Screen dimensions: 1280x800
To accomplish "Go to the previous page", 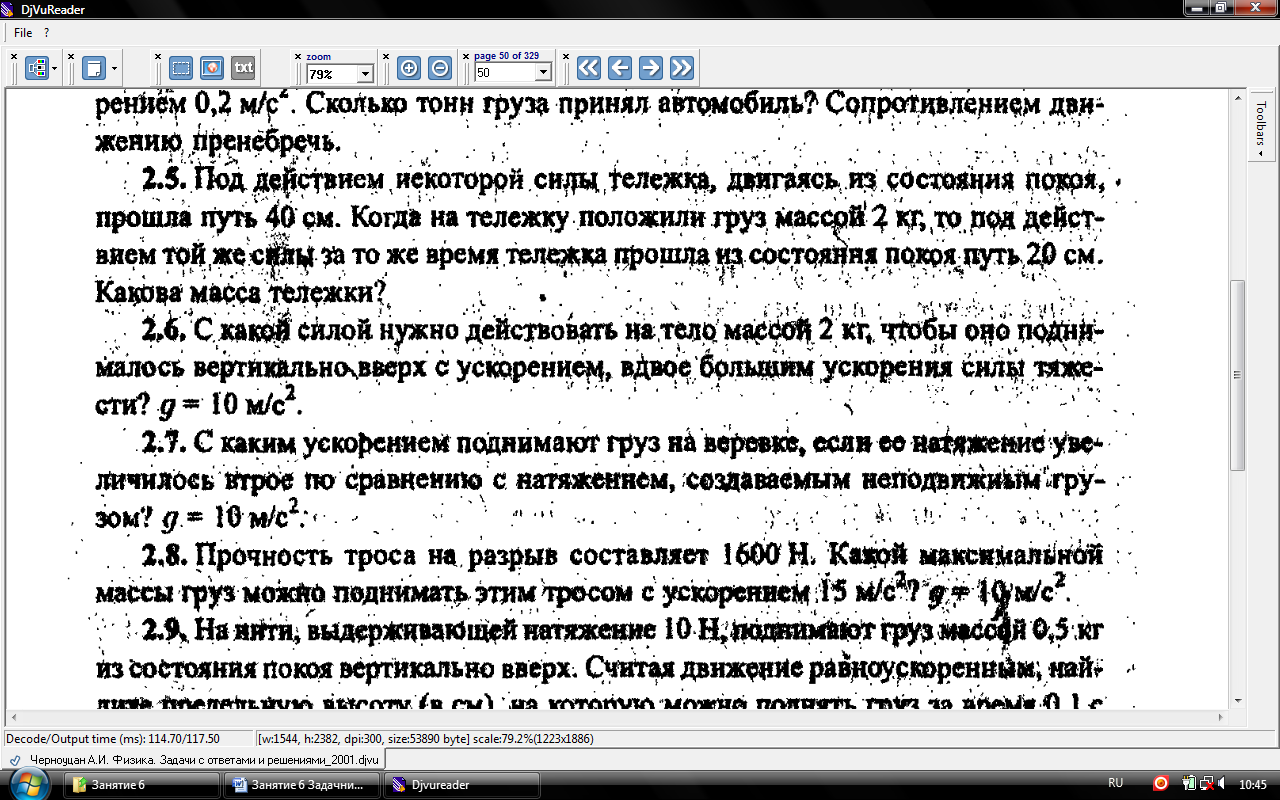I will pos(620,68).
